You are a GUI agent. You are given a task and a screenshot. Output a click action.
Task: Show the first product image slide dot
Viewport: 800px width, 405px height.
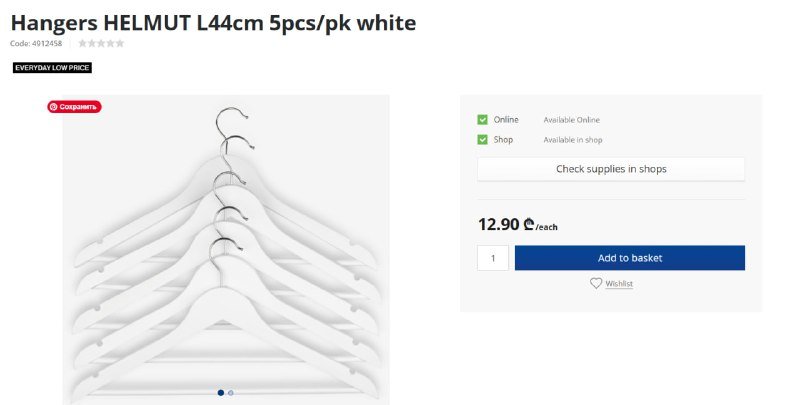221,393
